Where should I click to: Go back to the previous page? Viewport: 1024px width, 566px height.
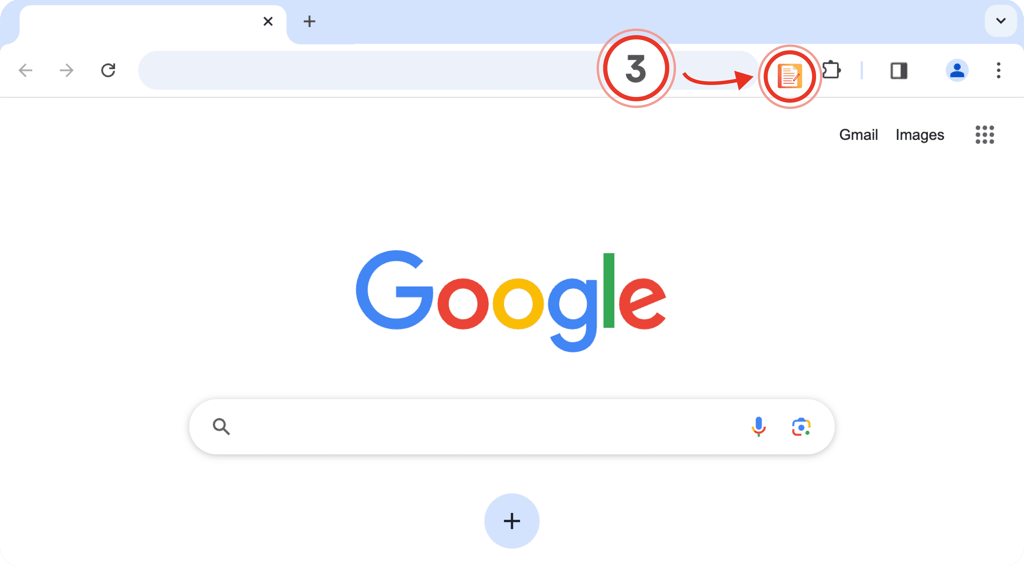click(25, 71)
